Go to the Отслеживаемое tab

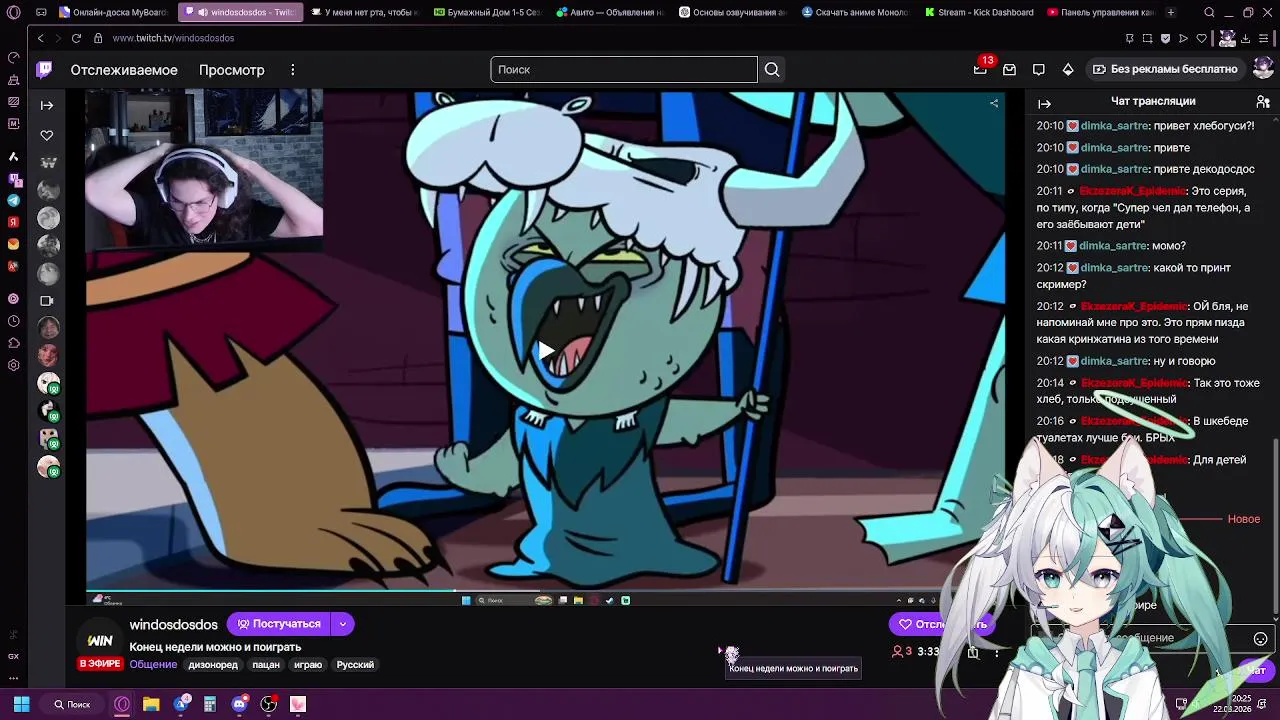(x=124, y=70)
